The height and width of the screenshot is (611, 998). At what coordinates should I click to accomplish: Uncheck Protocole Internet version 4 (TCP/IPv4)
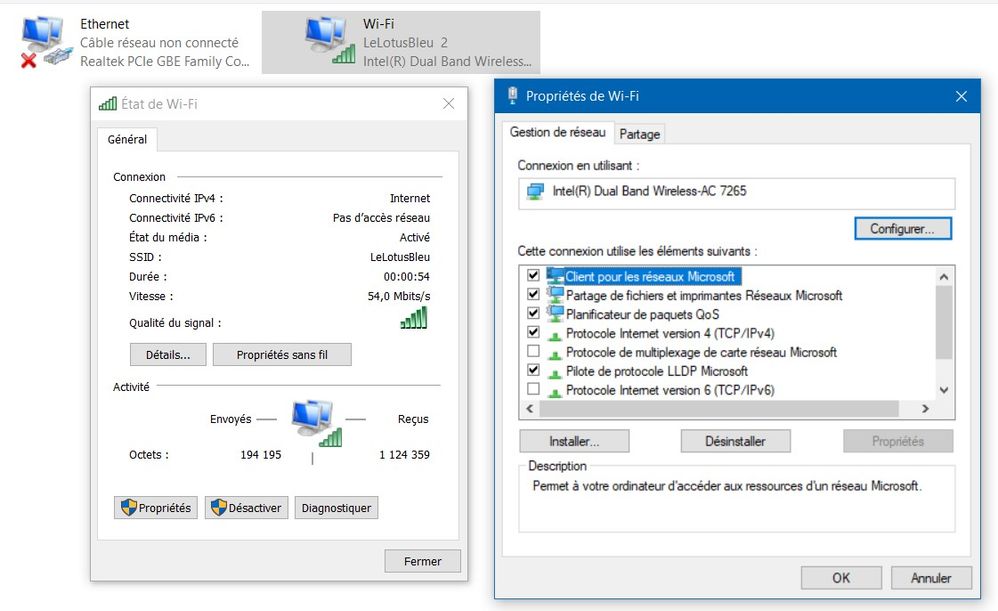533,333
